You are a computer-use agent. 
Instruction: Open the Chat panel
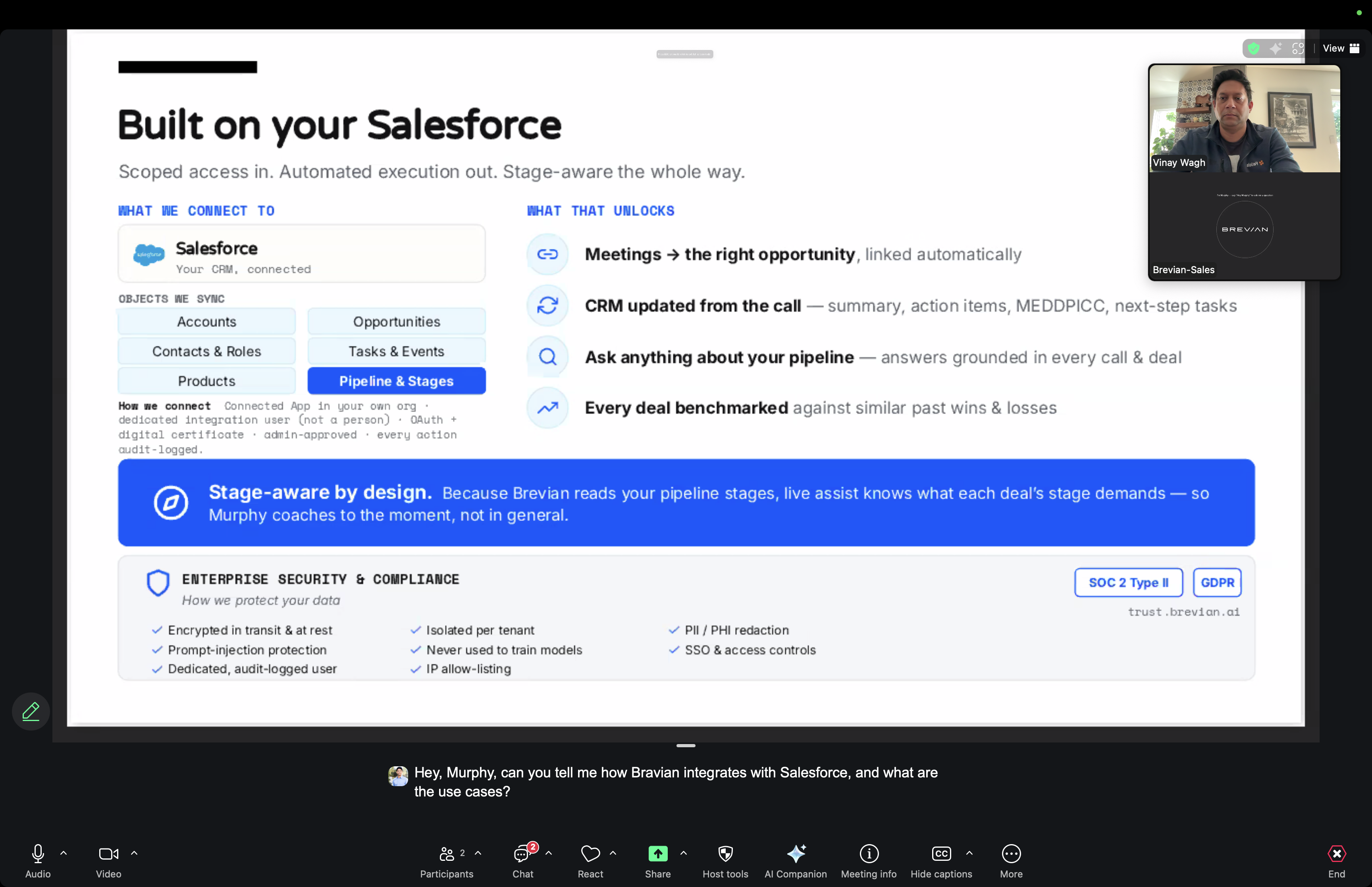pos(523,861)
